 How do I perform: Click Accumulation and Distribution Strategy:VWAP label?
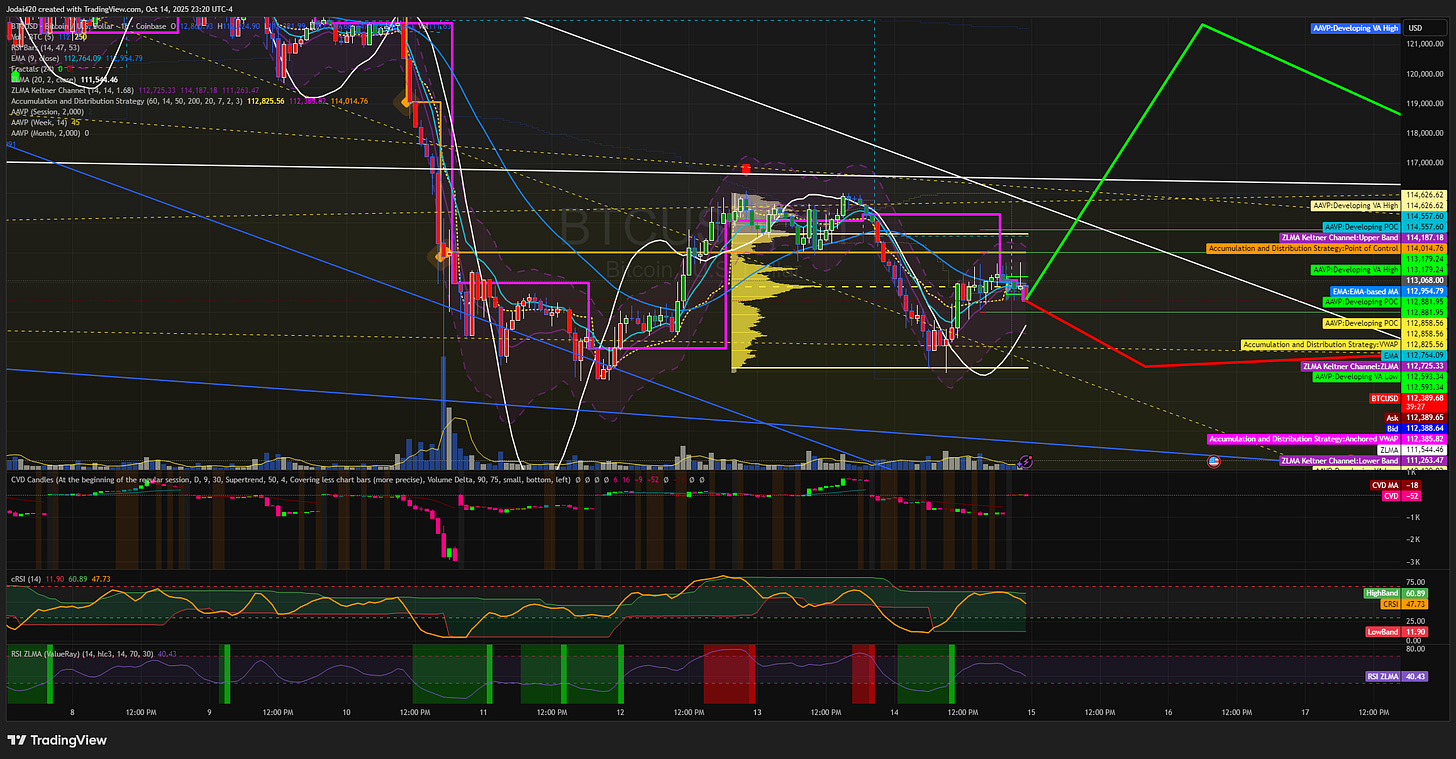(x=1320, y=344)
